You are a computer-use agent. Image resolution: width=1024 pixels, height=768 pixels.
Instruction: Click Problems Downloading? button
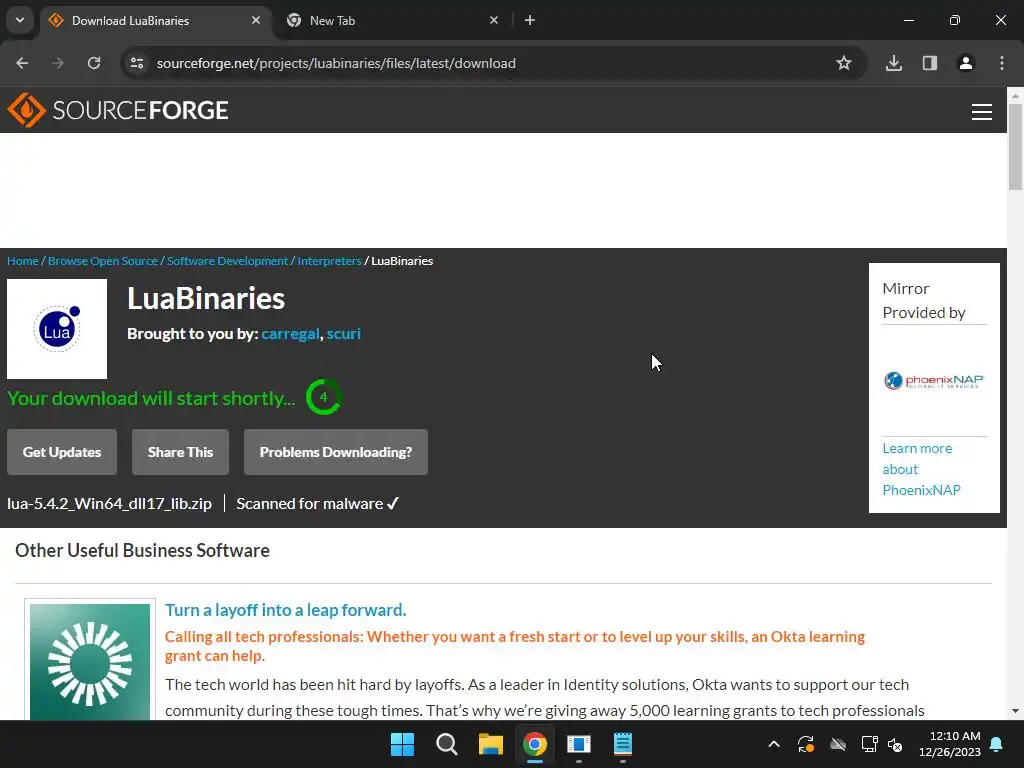point(336,452)
